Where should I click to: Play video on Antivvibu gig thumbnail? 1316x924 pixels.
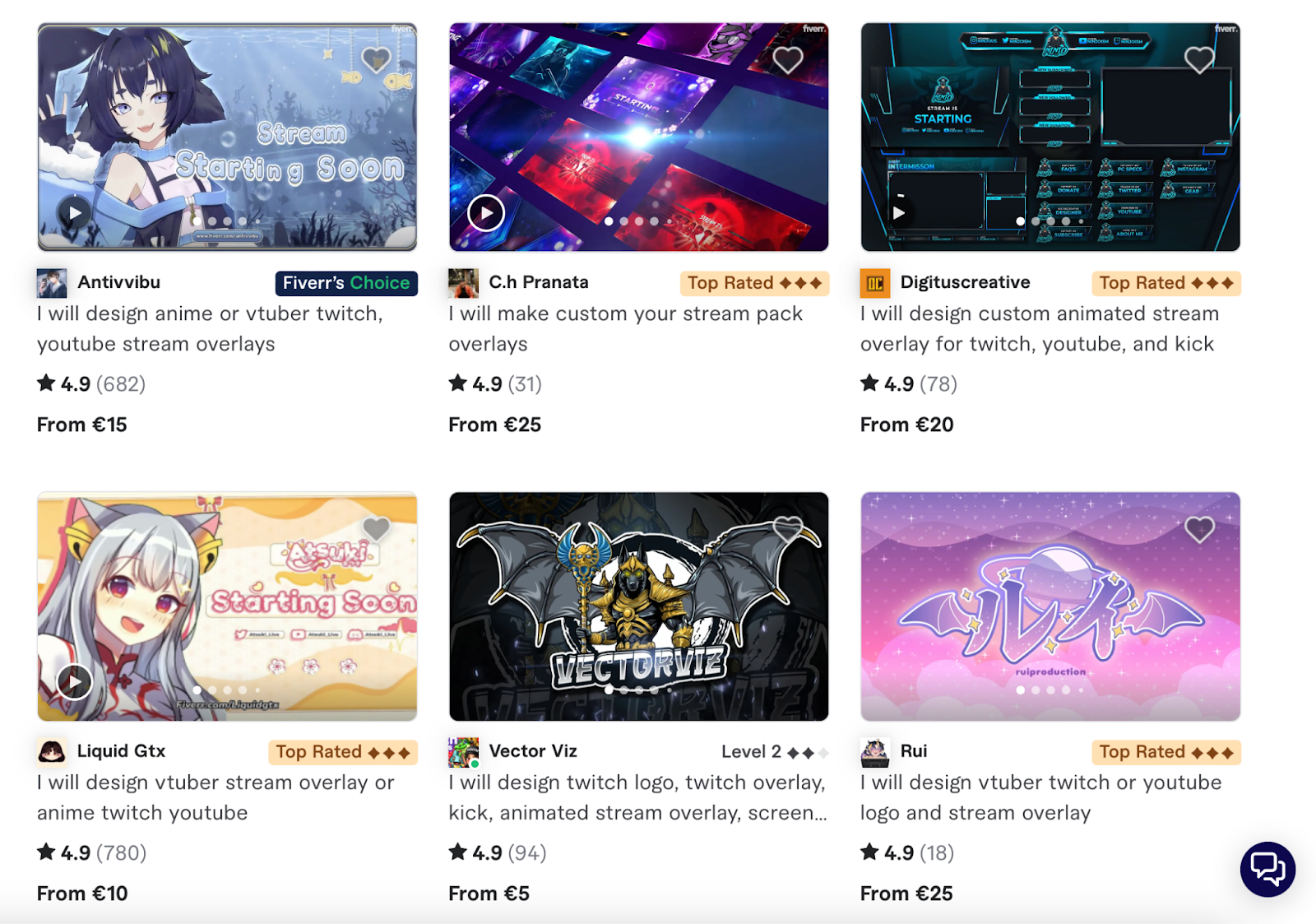pyautogui.click(x=75, y=213)
